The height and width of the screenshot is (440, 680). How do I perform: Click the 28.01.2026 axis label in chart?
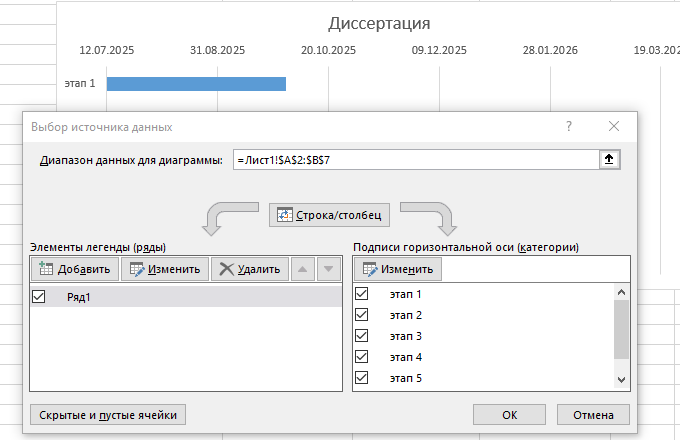click(550, 50)
